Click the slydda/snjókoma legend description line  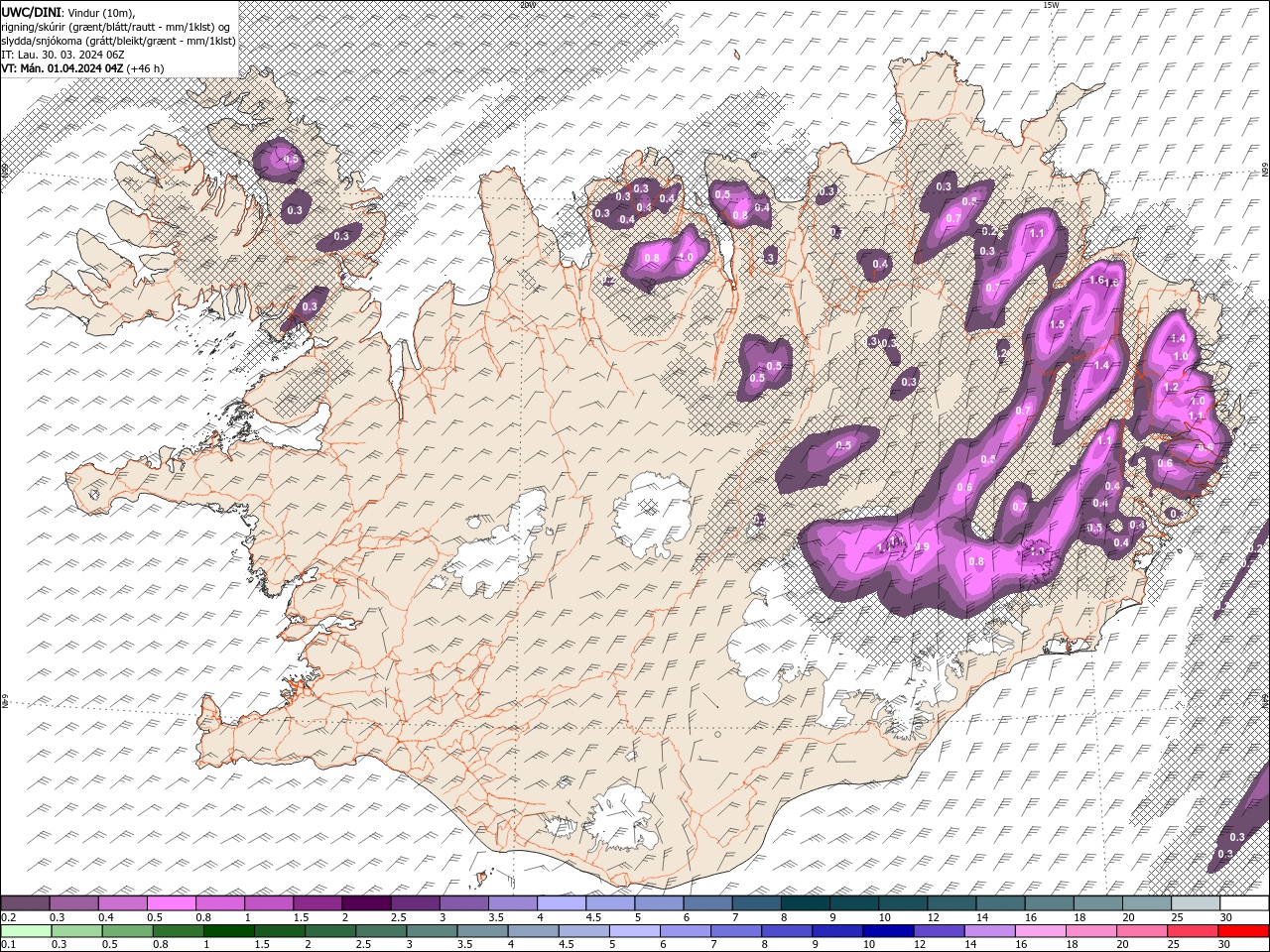[x=118, y=40]
